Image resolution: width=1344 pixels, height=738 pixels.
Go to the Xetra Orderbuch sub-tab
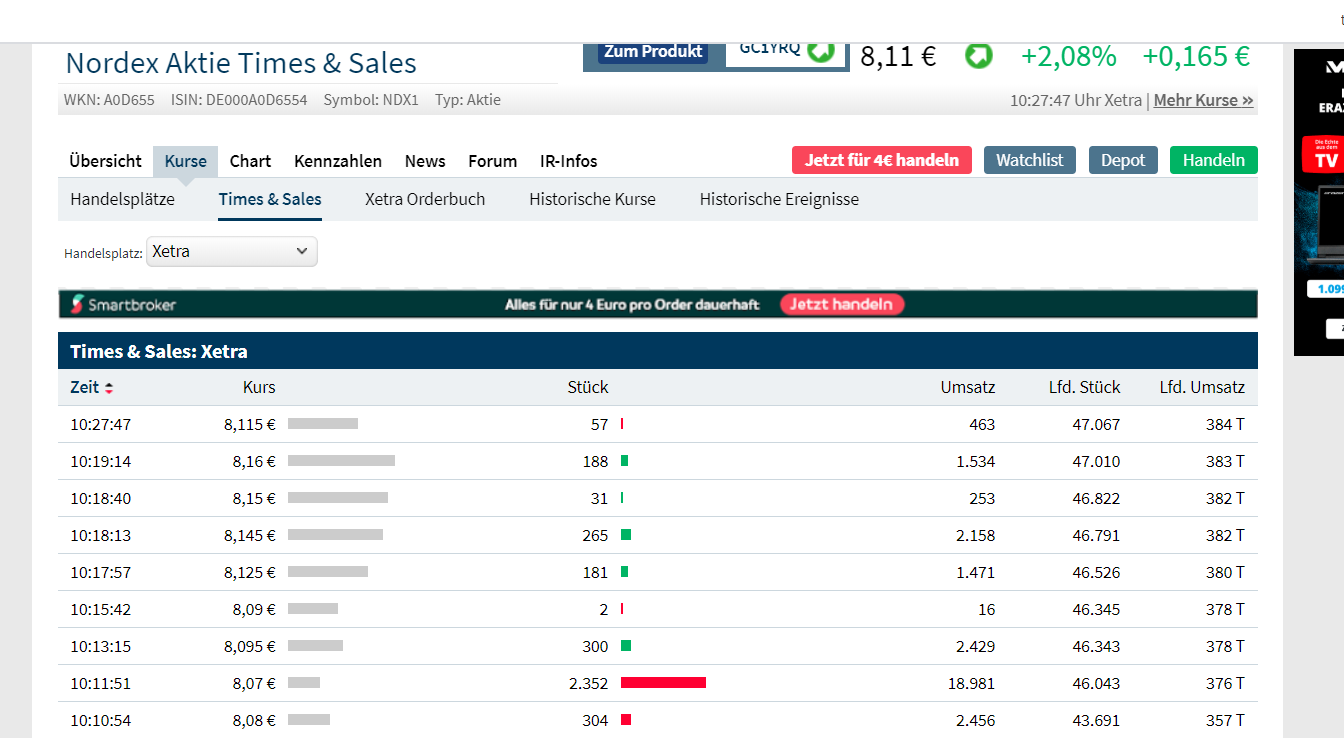[425, 199]
